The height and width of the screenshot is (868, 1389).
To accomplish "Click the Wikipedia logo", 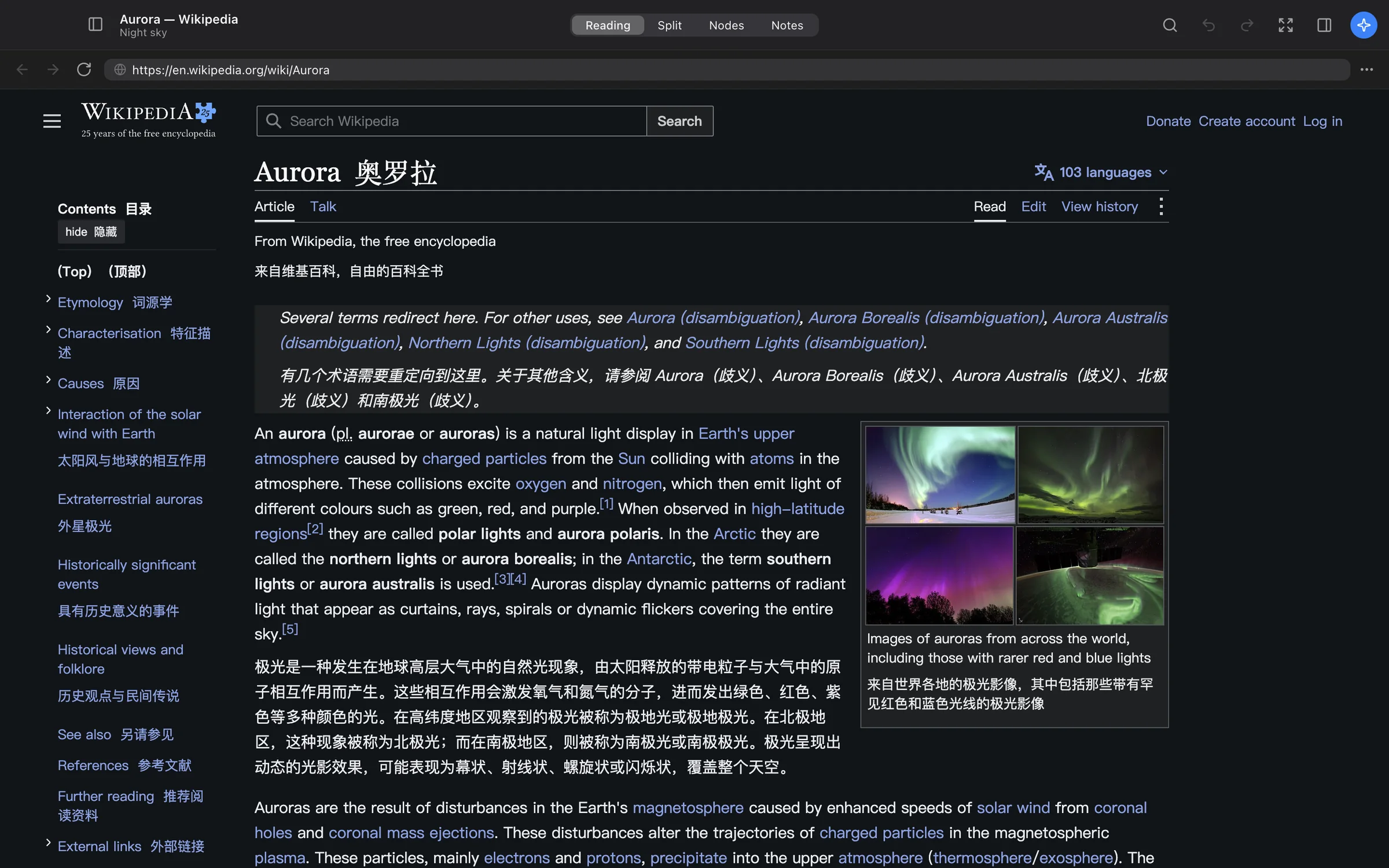I will coord(149,120).
